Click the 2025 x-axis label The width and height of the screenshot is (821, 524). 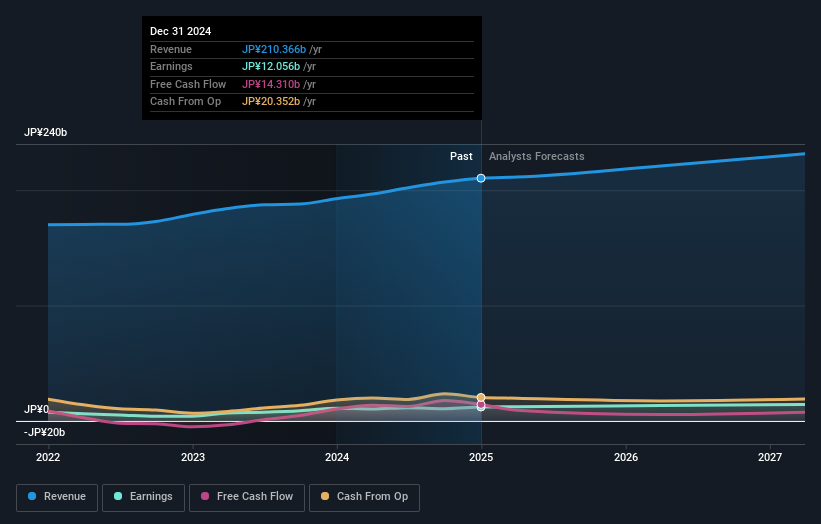coord(481,457)
